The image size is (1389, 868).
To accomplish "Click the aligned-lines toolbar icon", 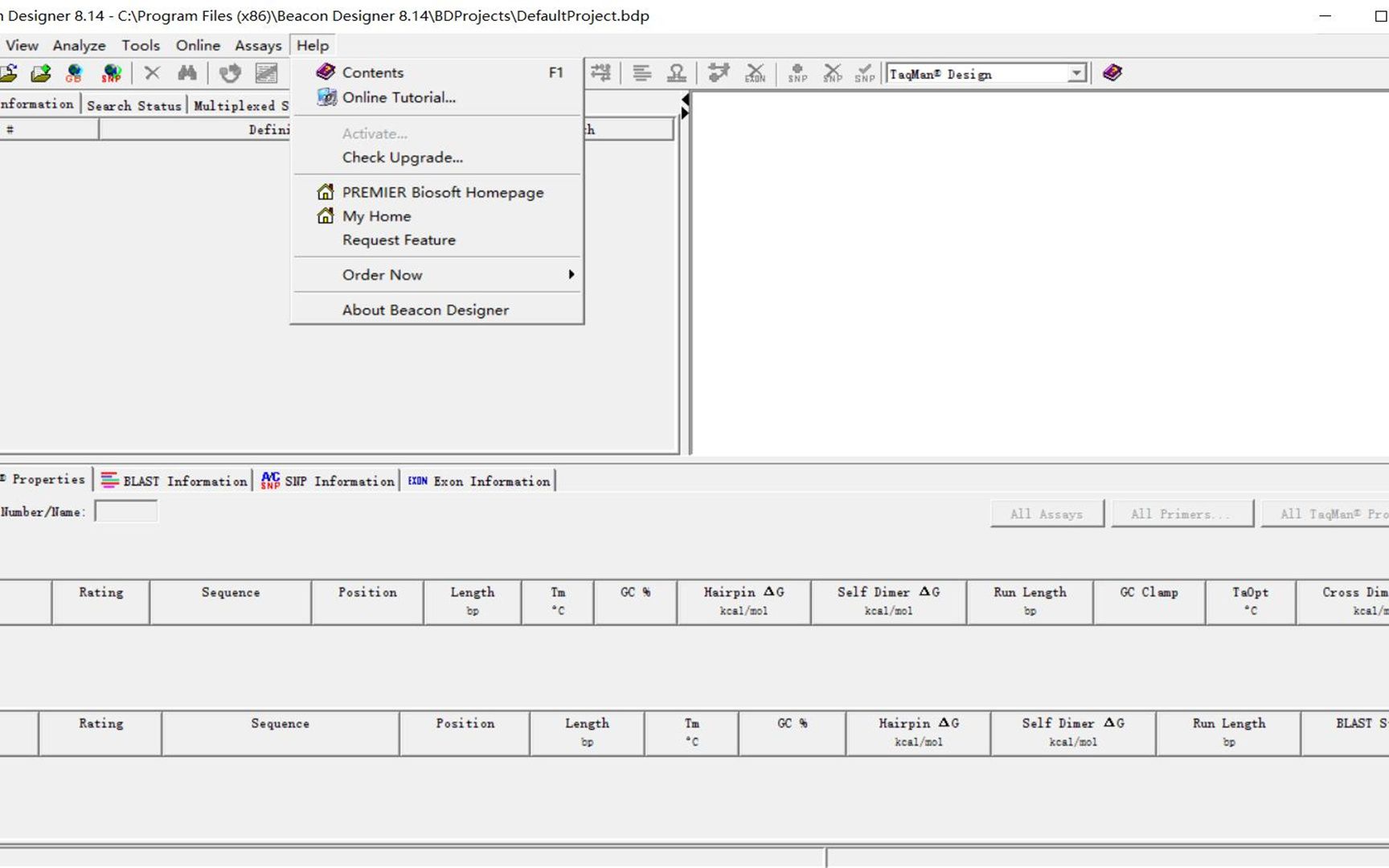I will 641,73.
